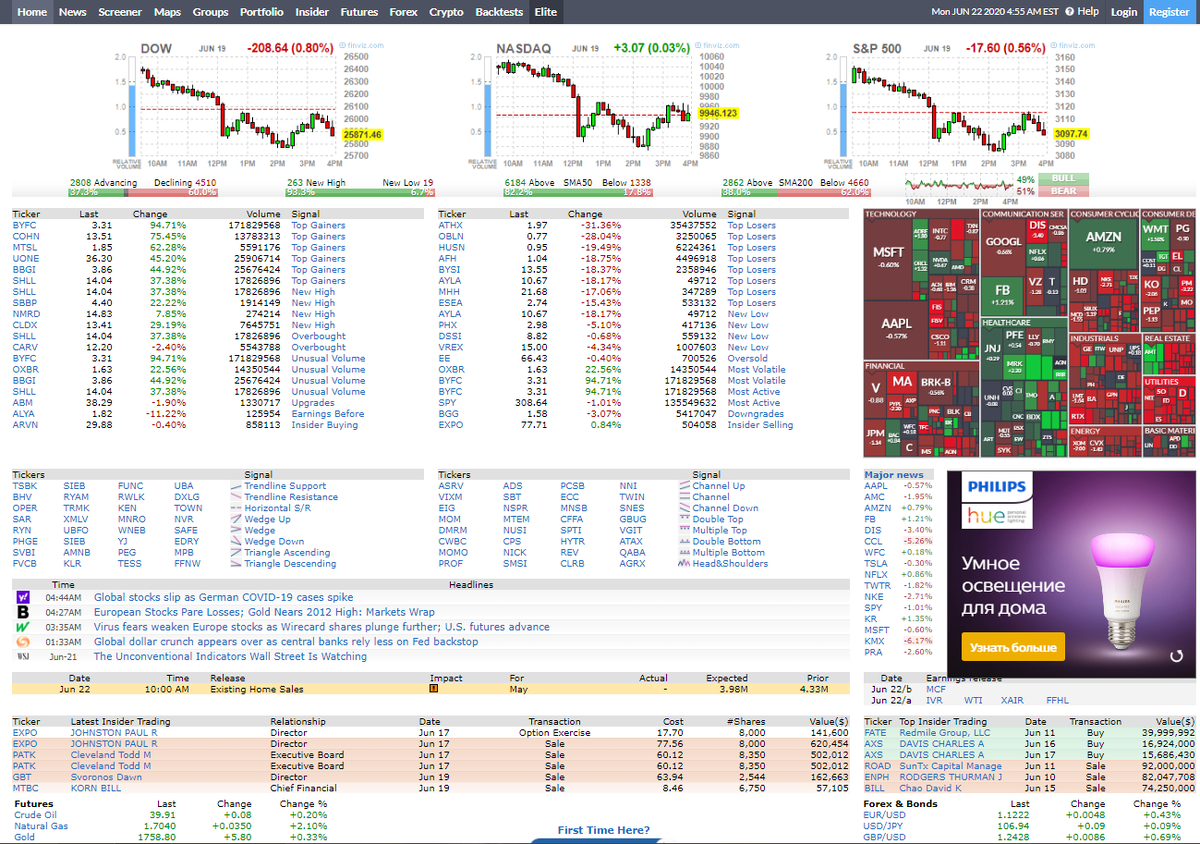Viewport: 1200px width, 844px height.
Task: Open the News menu item
Action: coord(72,12)
